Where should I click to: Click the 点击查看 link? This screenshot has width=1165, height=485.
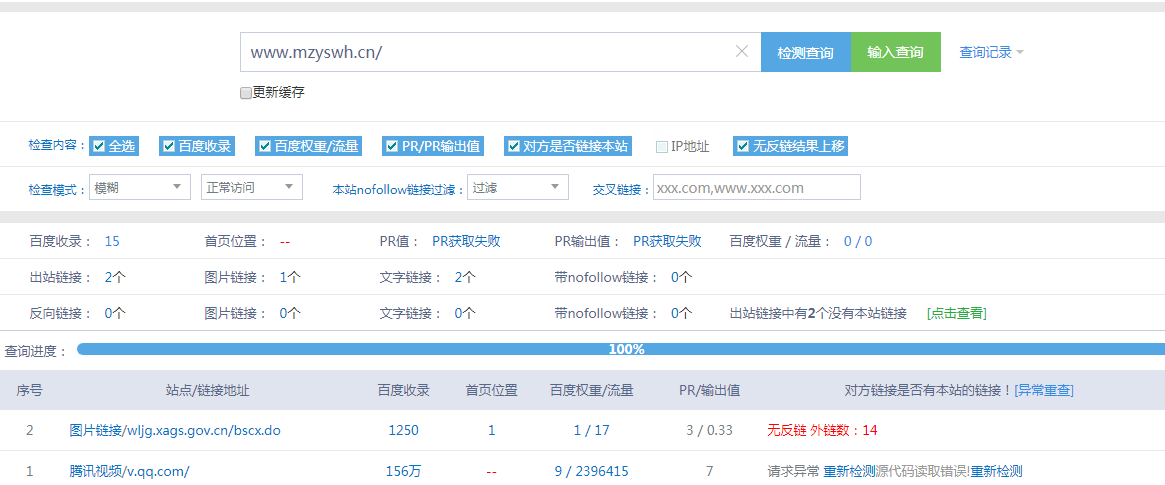956,313
